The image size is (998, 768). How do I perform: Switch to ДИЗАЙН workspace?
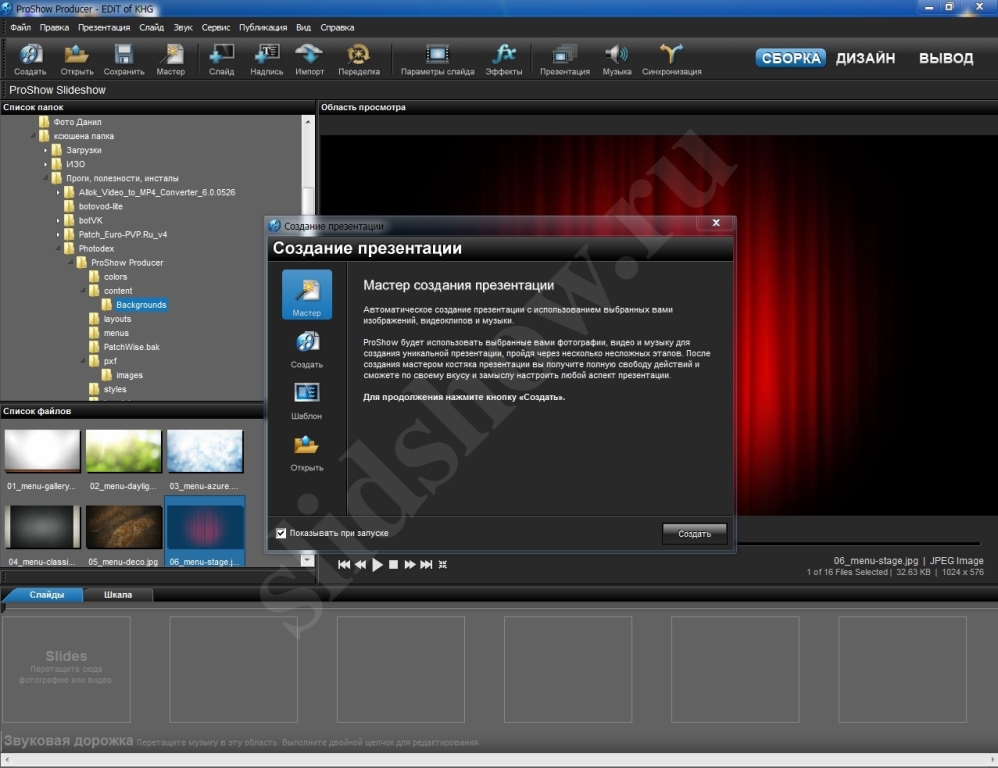tap(865, 58)
